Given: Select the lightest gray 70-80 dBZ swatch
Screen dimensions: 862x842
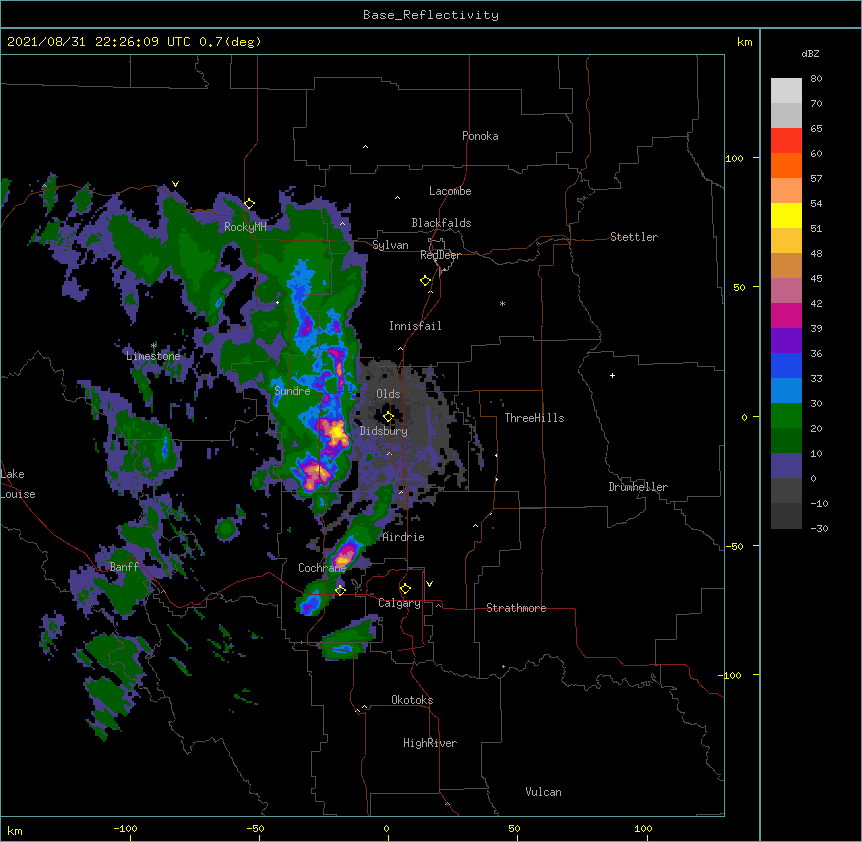Looking at the screenshot, I should pos(786,91).
